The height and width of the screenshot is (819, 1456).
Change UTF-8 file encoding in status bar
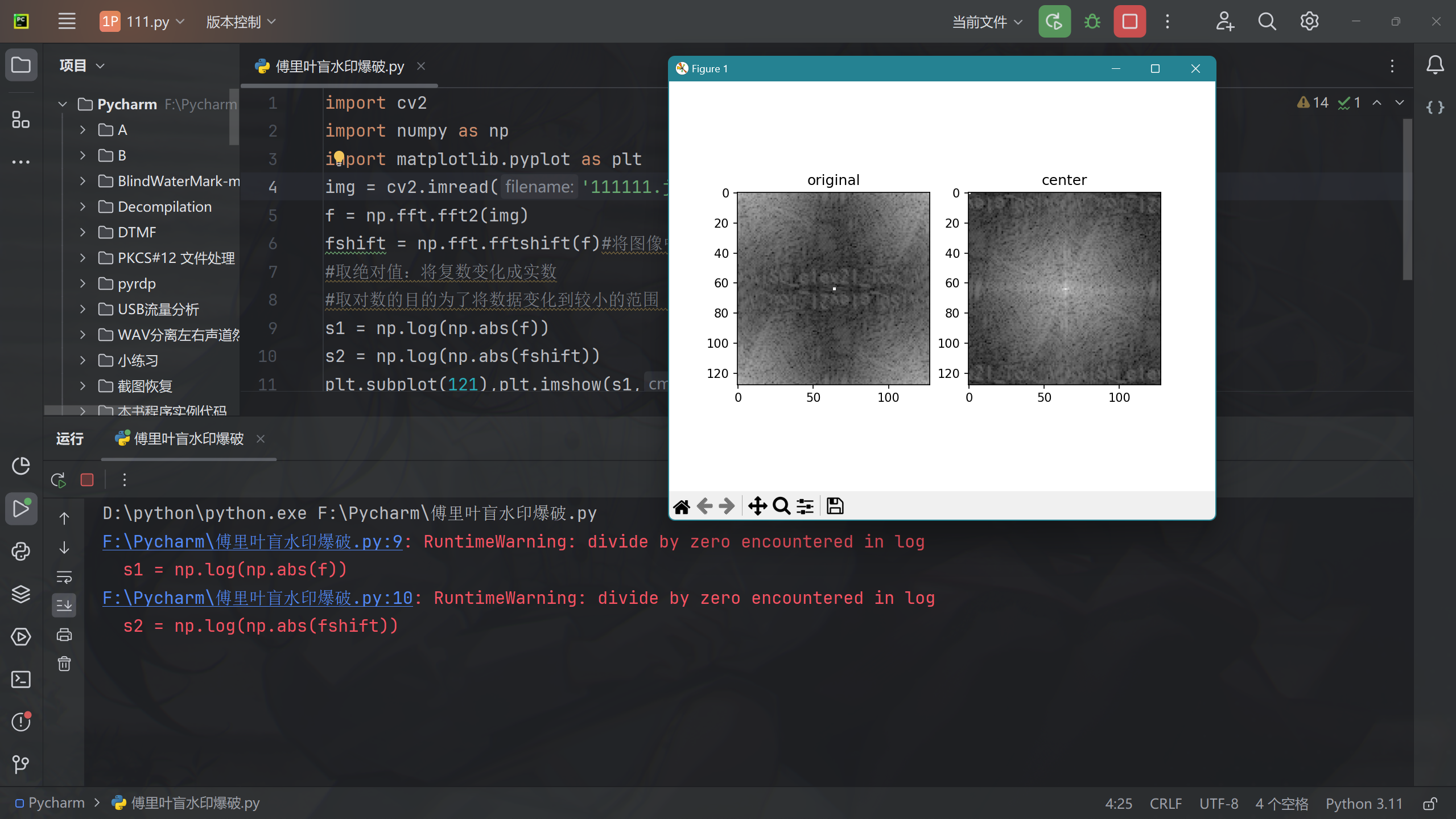coord(1219,804)
